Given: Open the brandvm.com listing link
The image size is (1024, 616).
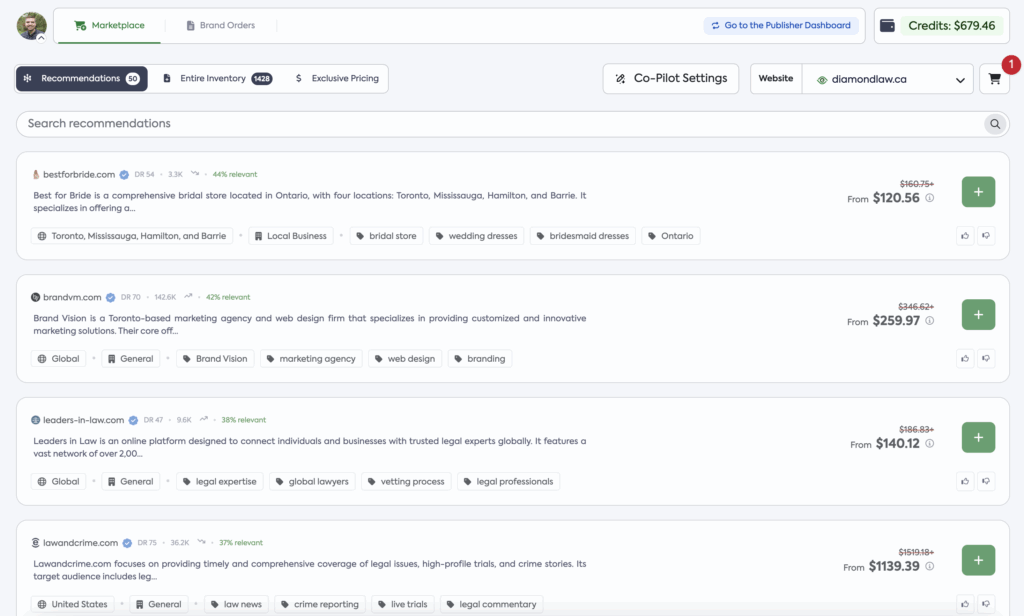Looking at the screenshot, I should pos(72,297).
